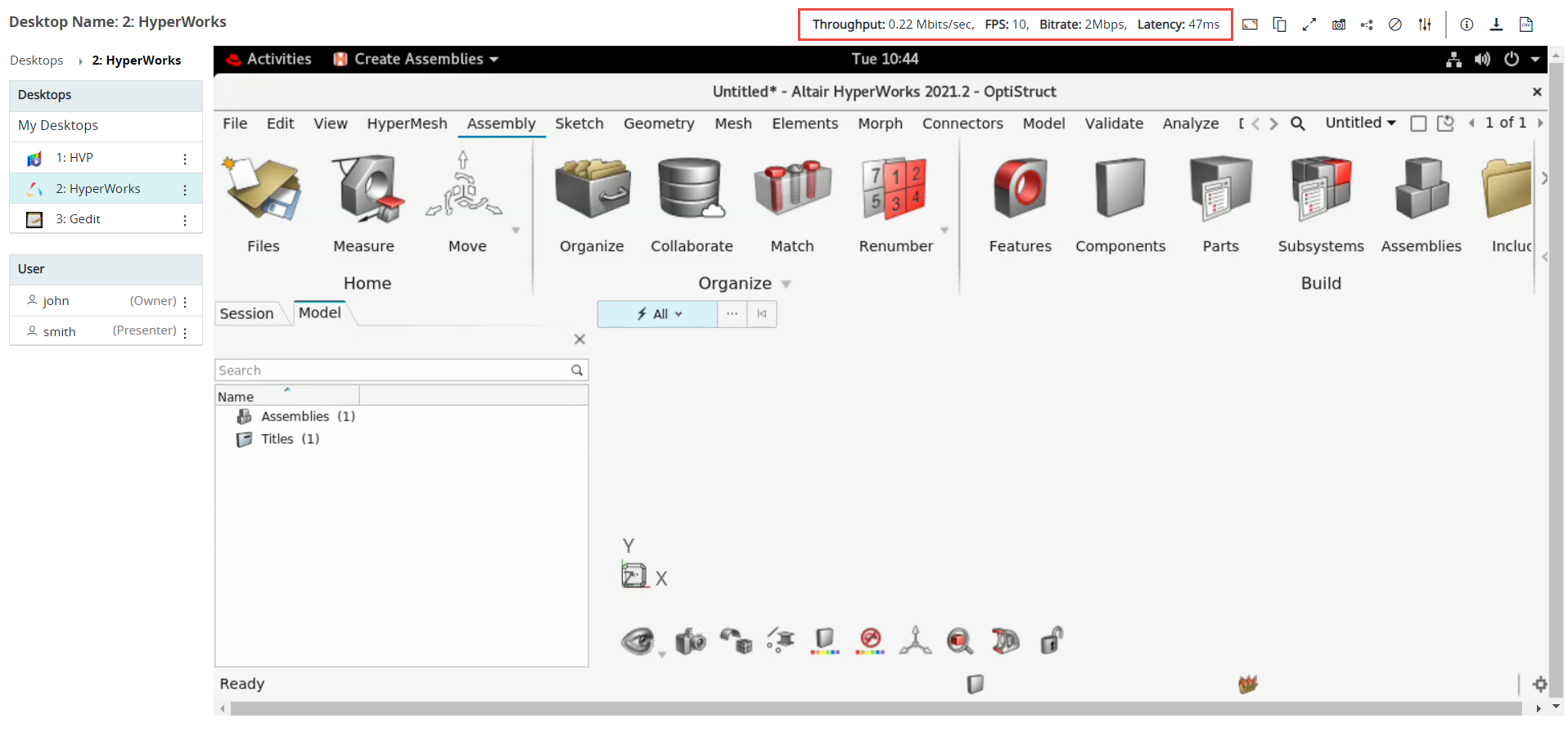This screenshot has height=732, width=1568.
Task: Open the Untitled page dropdown
Action: coord(1360,123)
